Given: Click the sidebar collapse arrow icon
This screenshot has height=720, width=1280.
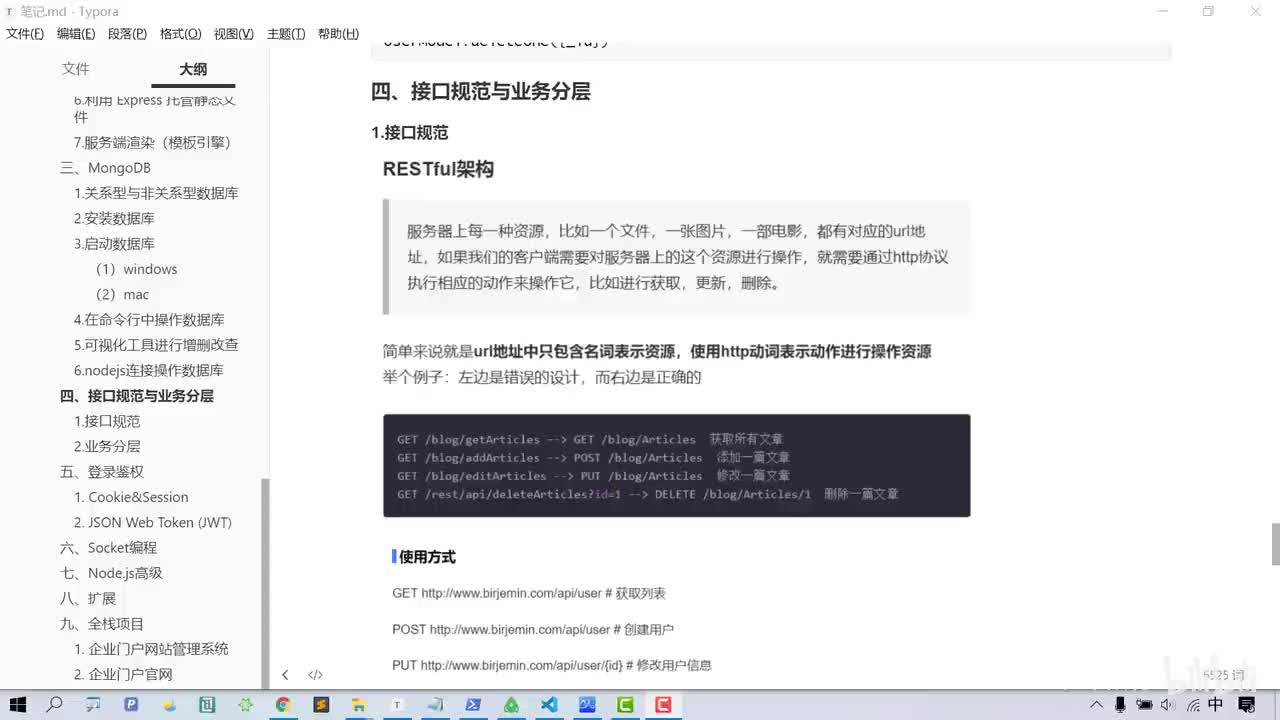Looking at the screenshot, I should pos(285,675).
